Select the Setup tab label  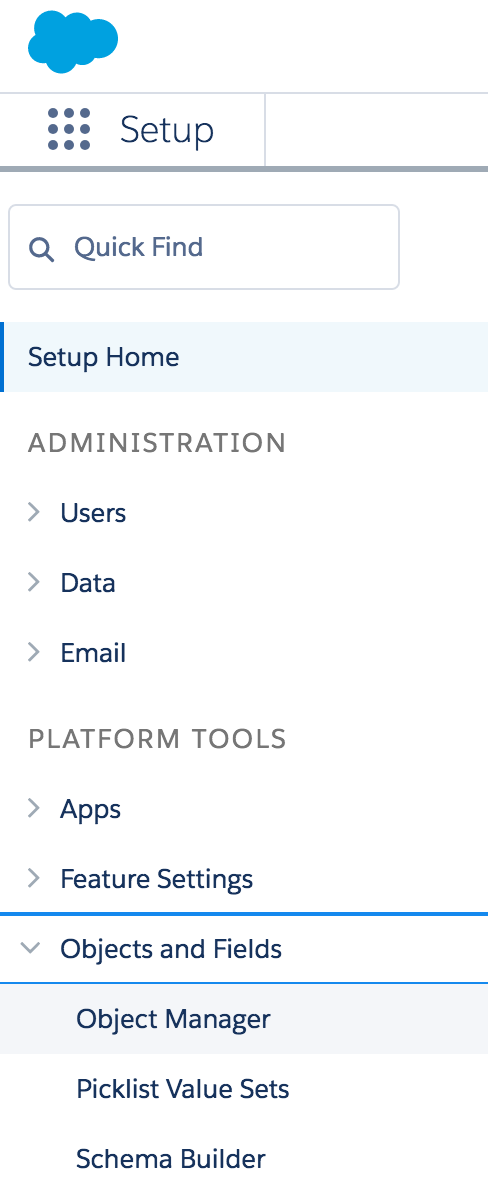pos(167,130)
